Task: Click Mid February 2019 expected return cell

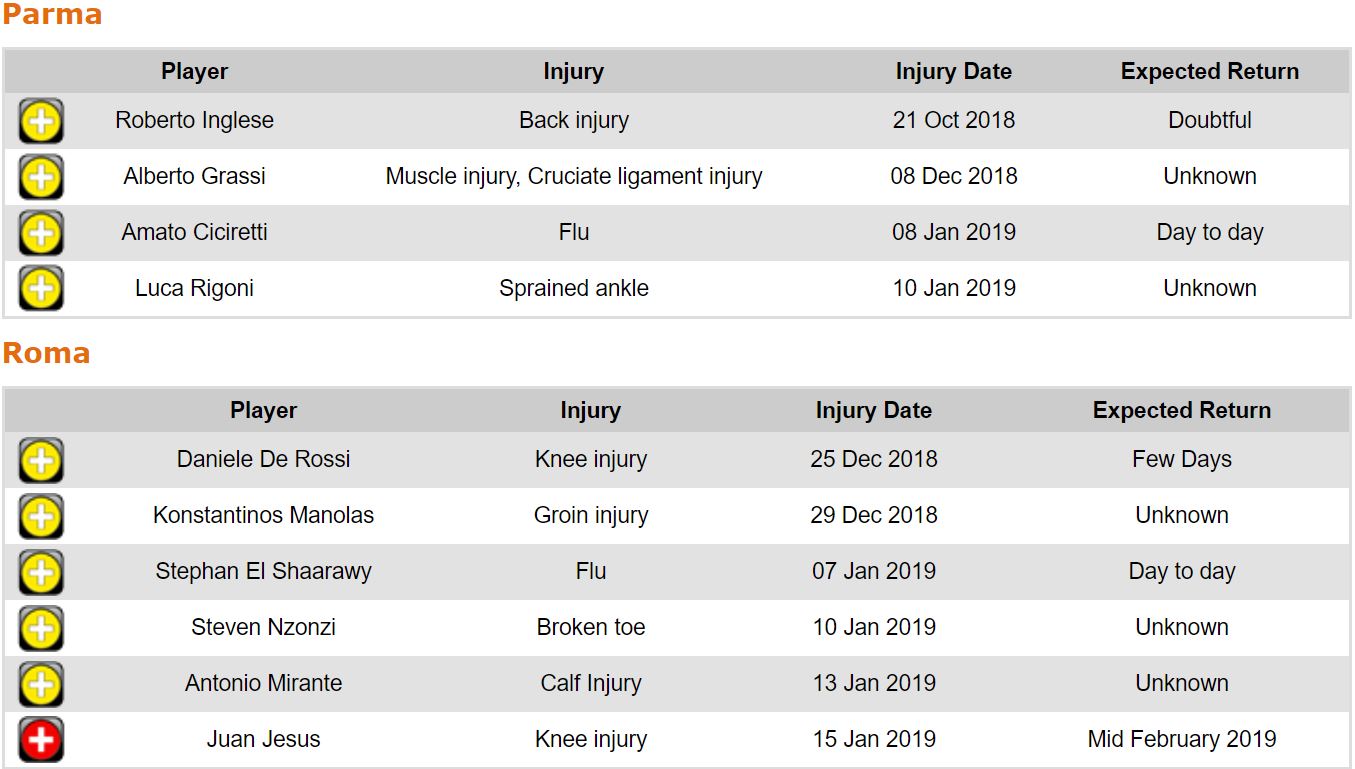Action: click(1181, 739)
